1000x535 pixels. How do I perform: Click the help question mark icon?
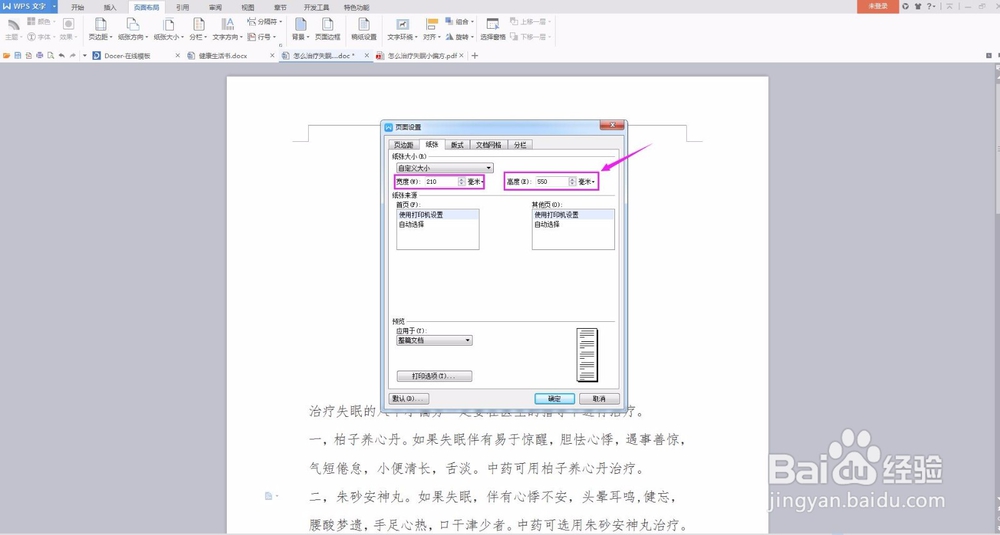click(929, 6)
